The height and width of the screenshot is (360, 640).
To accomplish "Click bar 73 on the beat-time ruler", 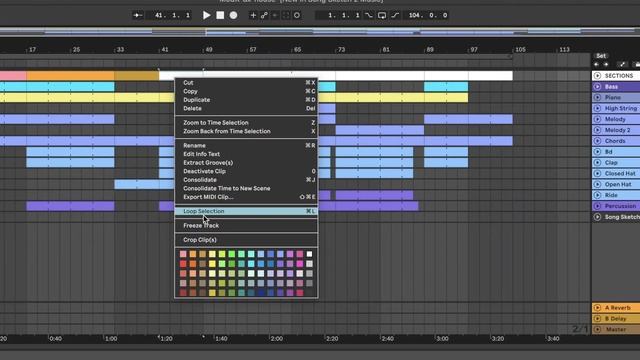I will (341, 49).
